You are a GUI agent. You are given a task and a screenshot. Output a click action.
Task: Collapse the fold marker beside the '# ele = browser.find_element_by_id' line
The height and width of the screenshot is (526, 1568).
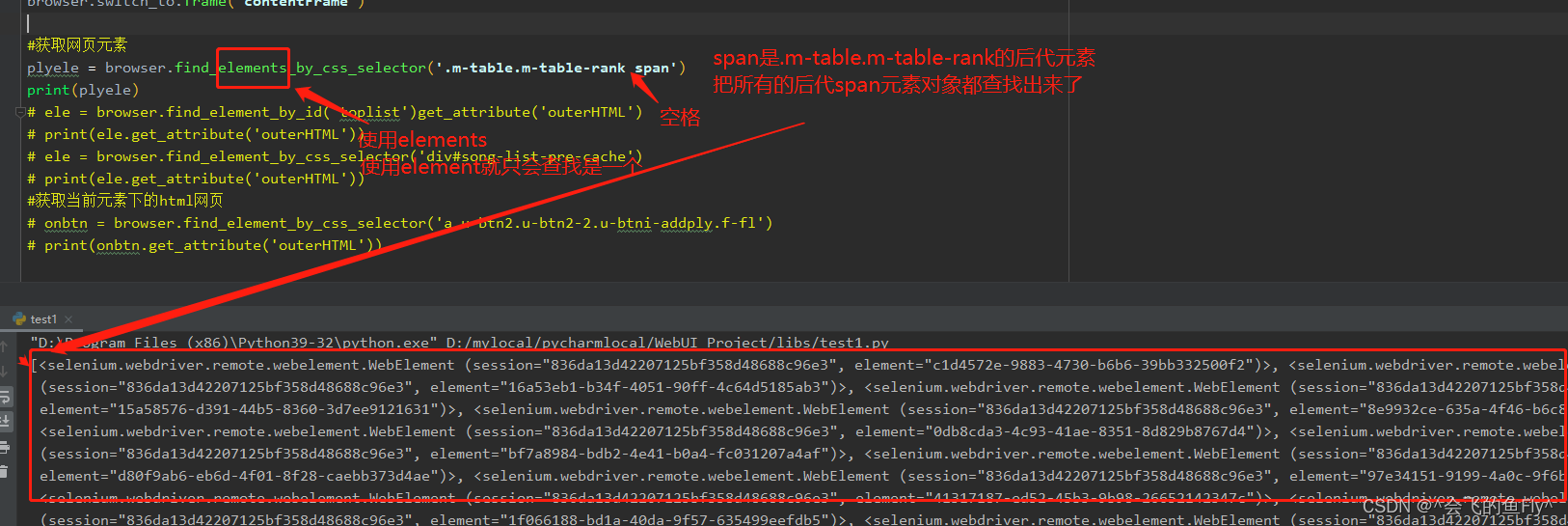click(20, 112)
